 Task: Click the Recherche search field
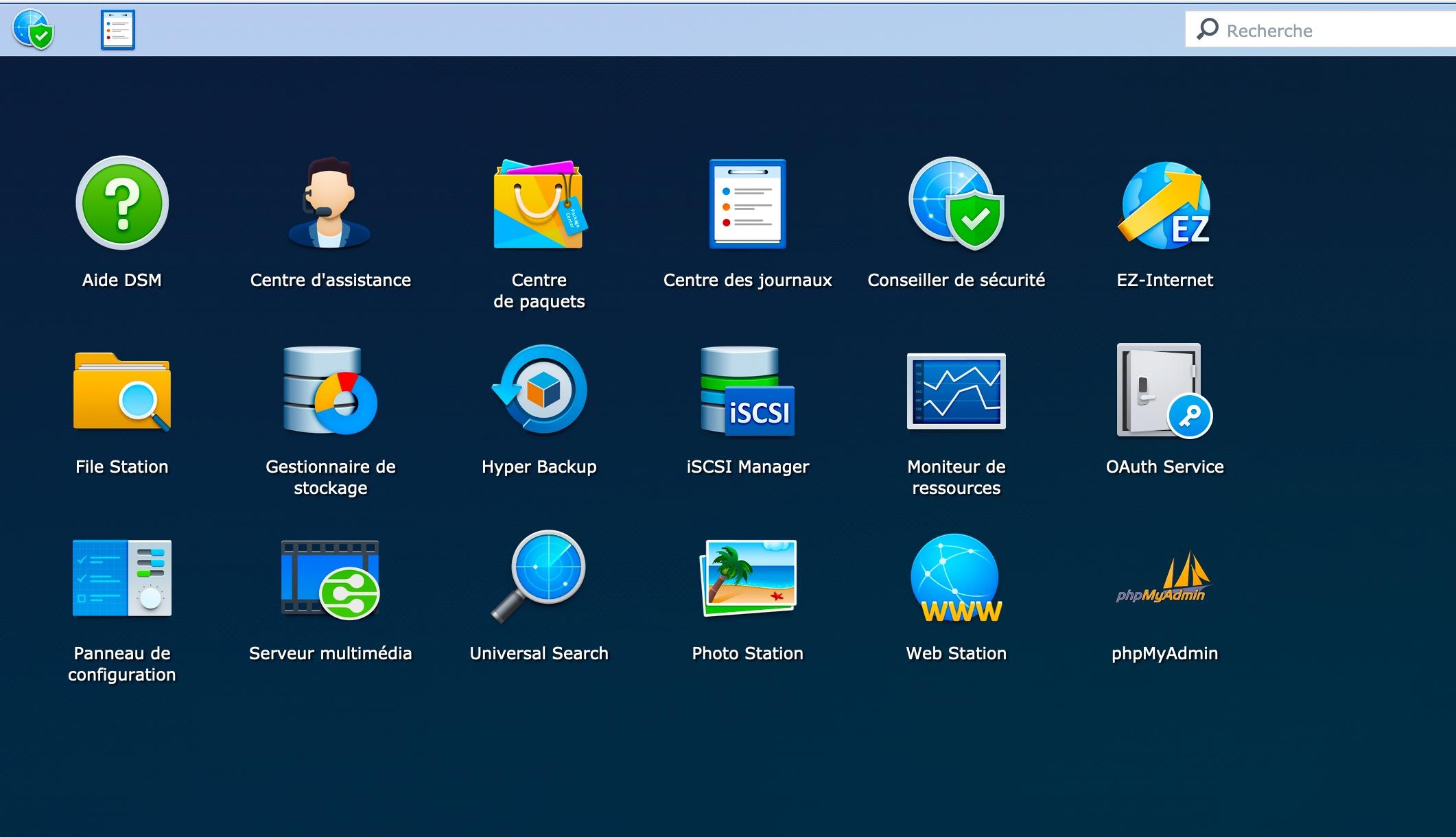click(x=1324, y=30)
